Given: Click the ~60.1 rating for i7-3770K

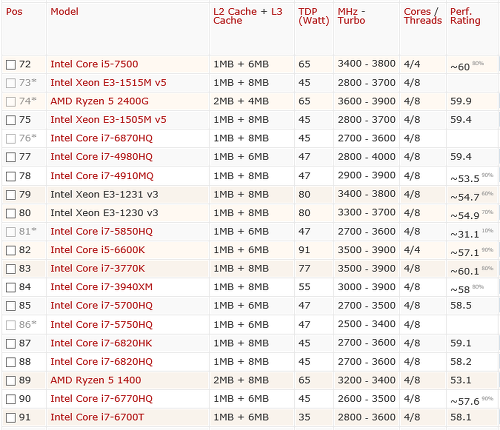Looking at the screenshot, I should [x=465, y=271].
